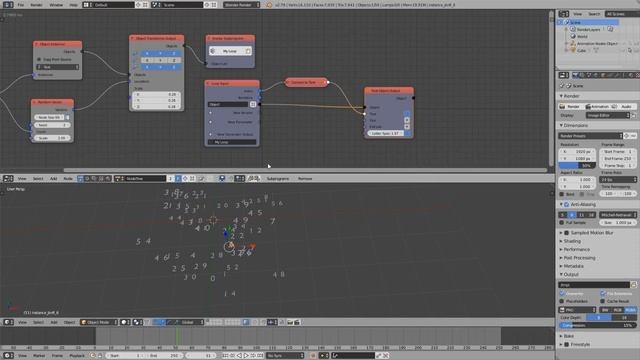Screen dimensions: 640x360
Task: Open the Mitchell-Netravali filter dropdown
Action: (x=618, y=215)
